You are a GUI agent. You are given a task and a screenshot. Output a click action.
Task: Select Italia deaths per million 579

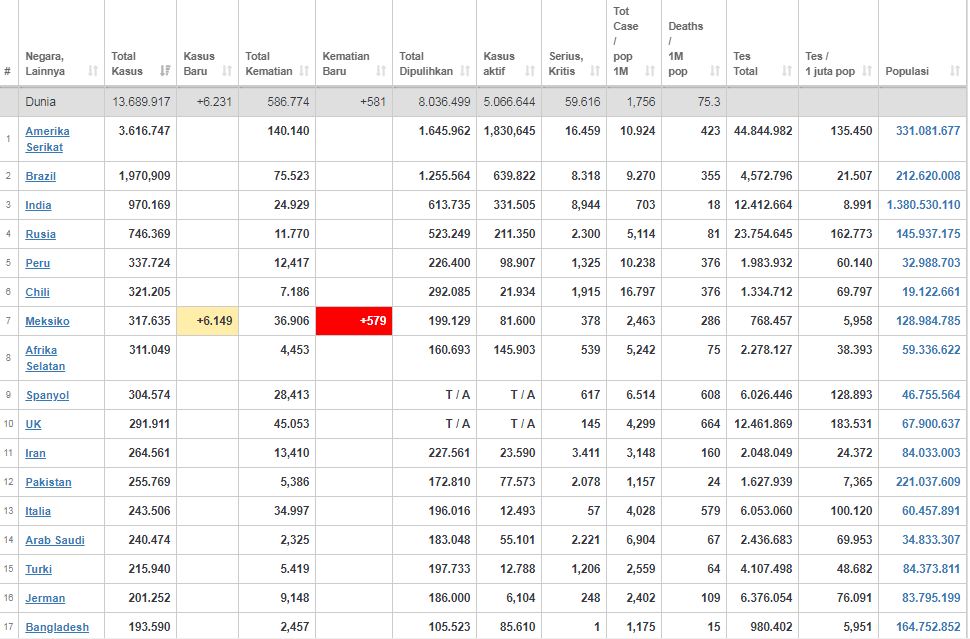coord(710,512)
